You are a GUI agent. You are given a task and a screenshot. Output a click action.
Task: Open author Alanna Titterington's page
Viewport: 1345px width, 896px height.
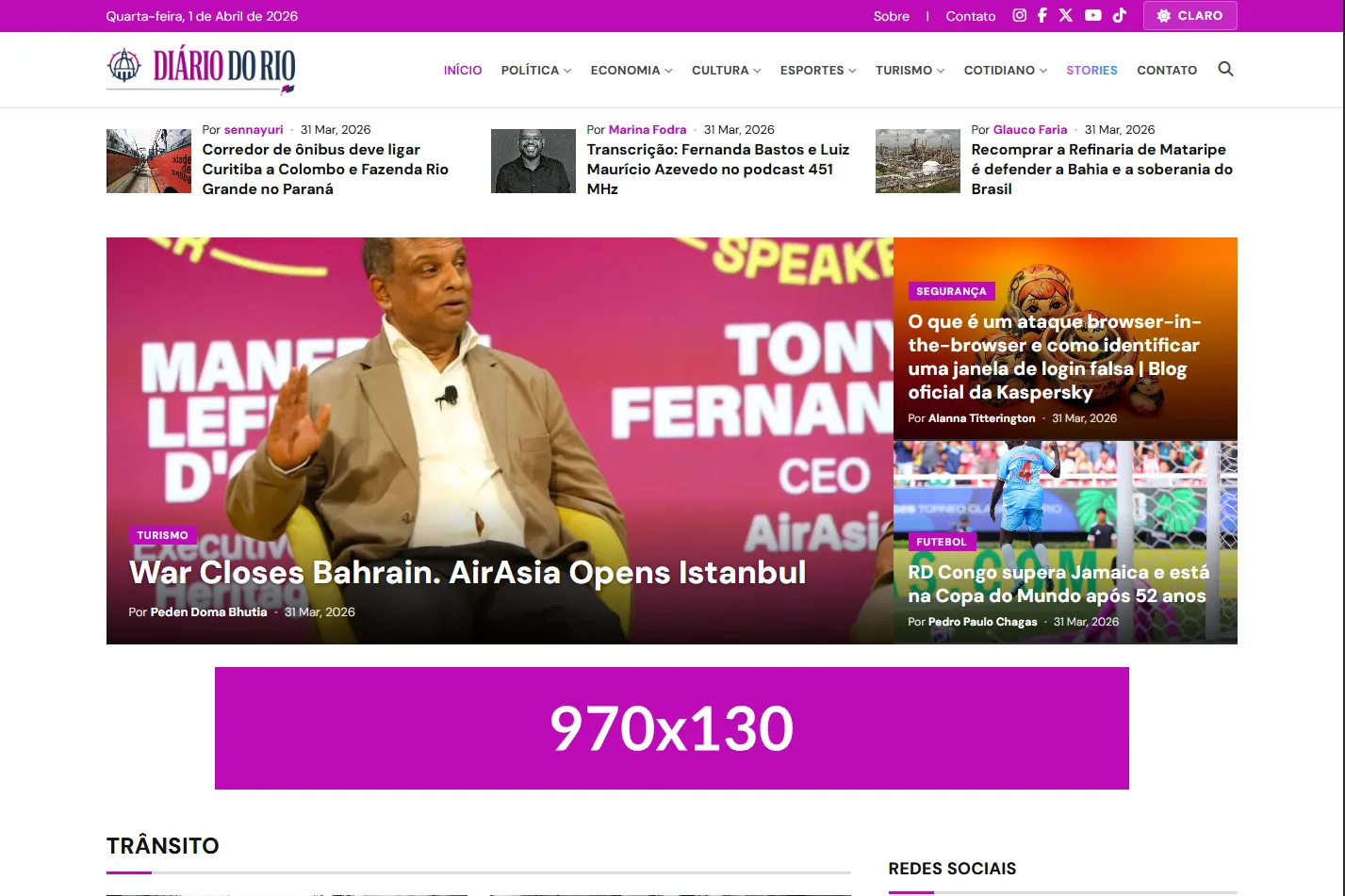point(982,418)
